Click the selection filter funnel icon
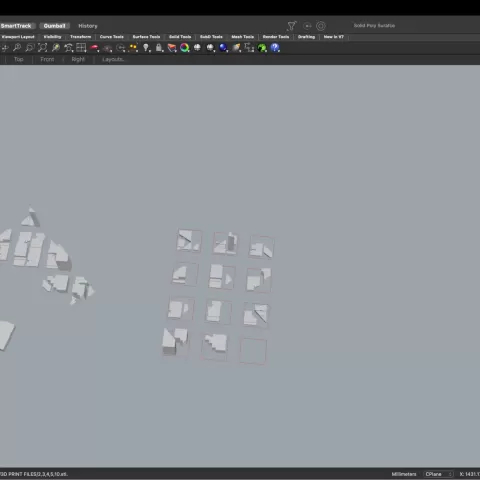The width and height of the screenshot is (480, 480). 292,26
